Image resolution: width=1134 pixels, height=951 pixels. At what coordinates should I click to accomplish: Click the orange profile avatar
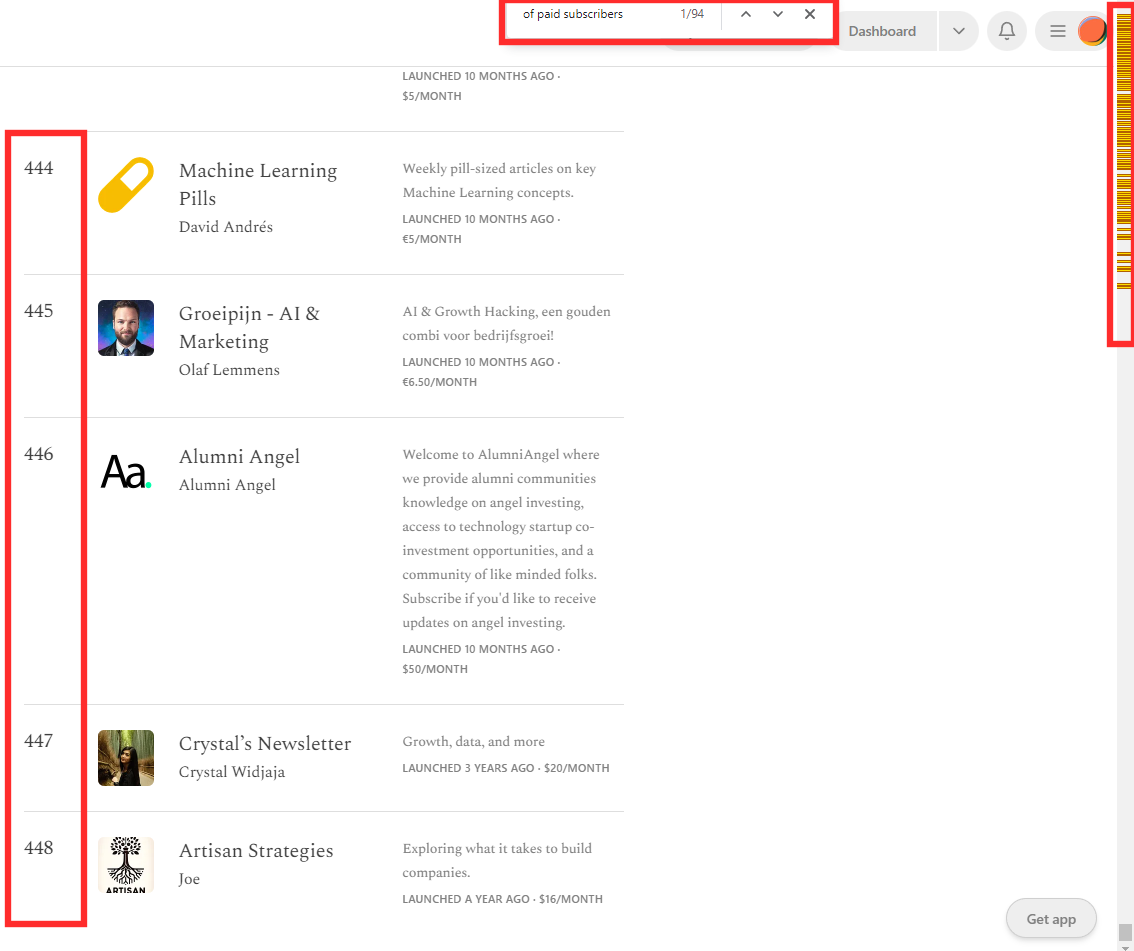point(1092,31)
